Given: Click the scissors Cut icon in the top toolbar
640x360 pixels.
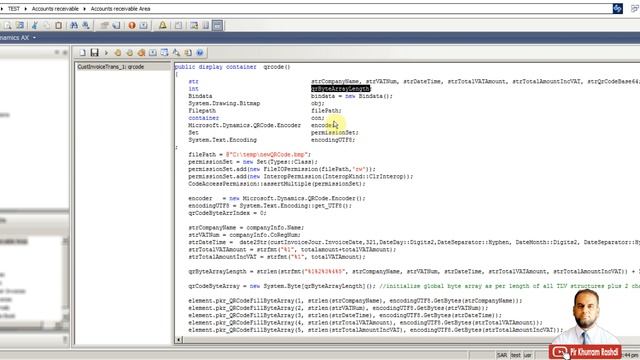Looking at the screenshot, I should (35, 25).
